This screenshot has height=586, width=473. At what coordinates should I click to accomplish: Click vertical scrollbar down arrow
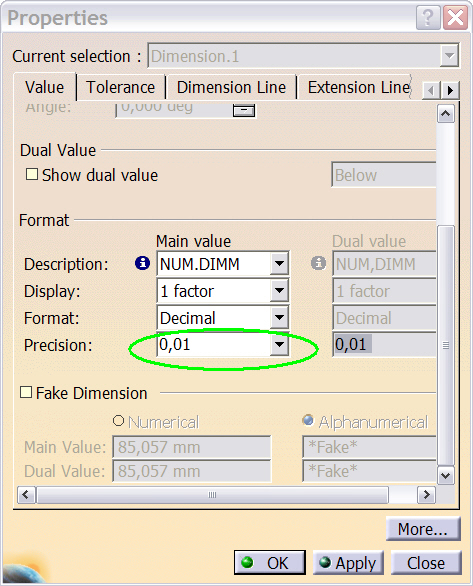[x=446, y=476]
